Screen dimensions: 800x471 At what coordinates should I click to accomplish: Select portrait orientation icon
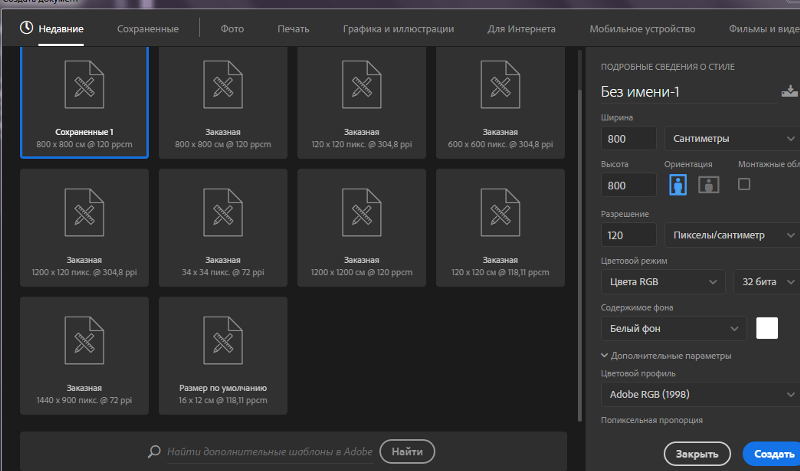tap(678, 185)
